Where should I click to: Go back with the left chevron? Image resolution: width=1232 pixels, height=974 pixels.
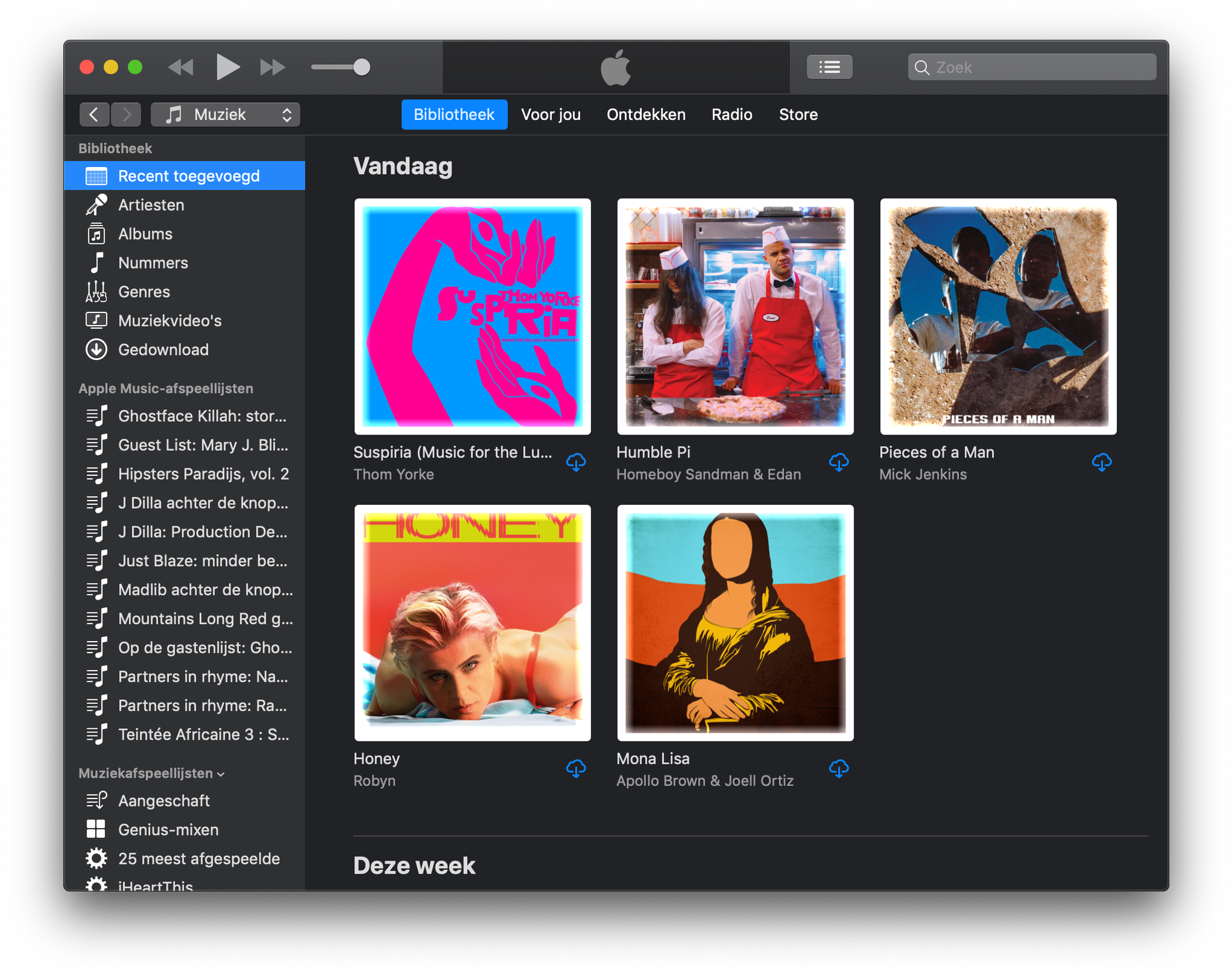94,114
